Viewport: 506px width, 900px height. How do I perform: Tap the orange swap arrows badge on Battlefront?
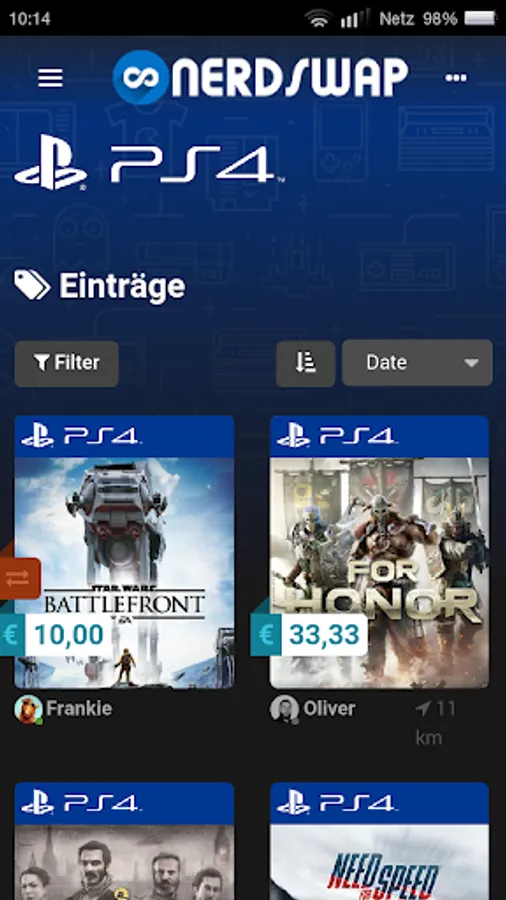pyautogui.click(x=18, y=578)
